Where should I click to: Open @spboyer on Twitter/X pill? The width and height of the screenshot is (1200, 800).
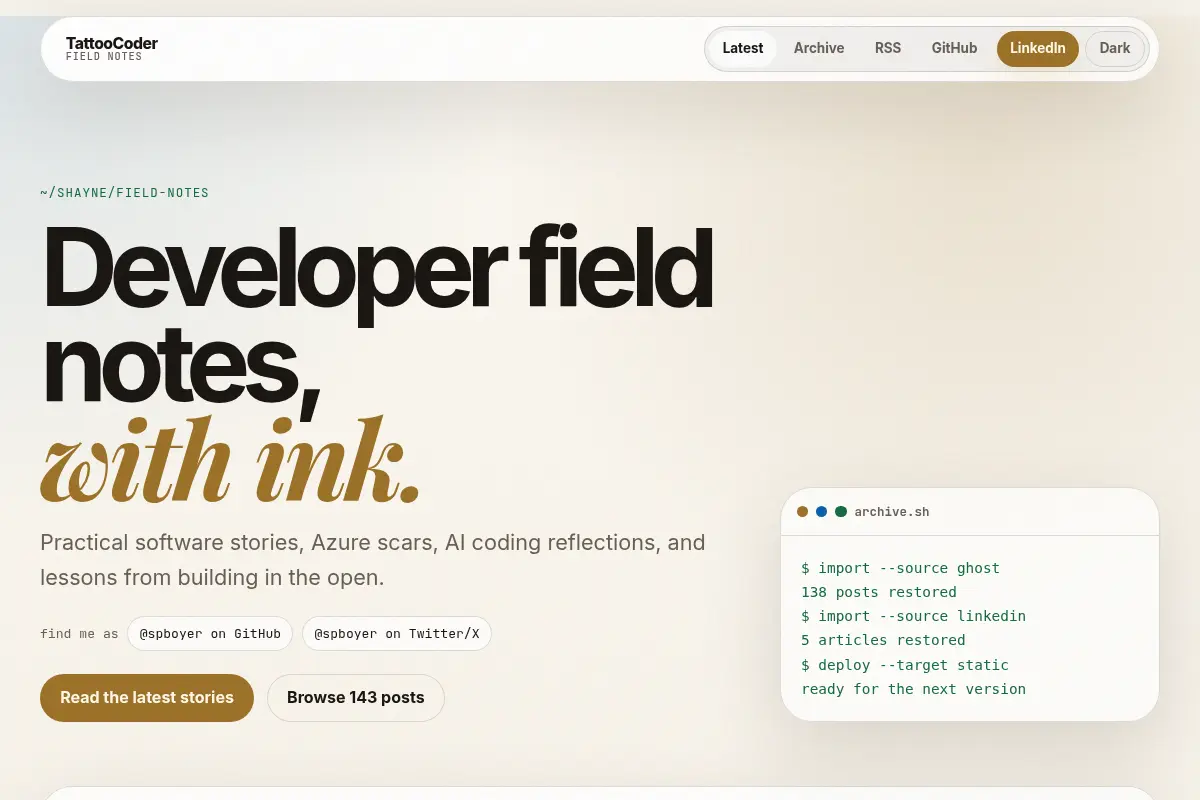pyautogui.click(x=397, y=634)
